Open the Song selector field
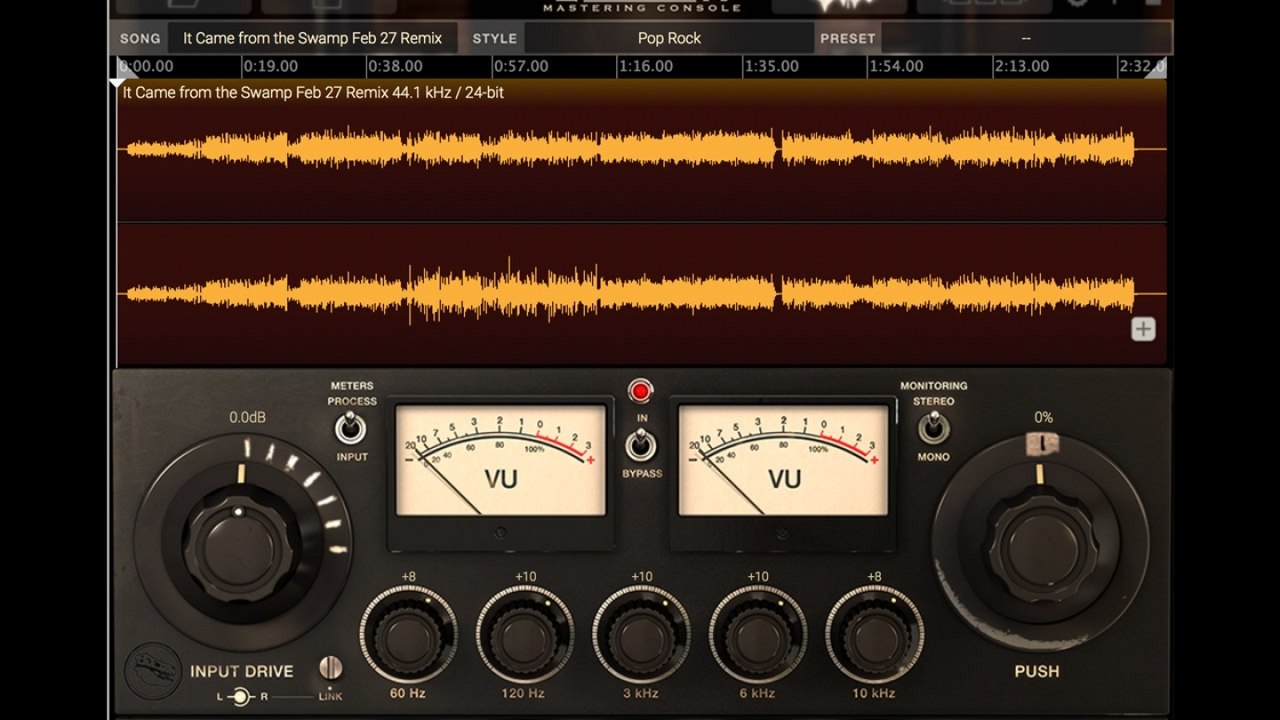 [312, 38]
